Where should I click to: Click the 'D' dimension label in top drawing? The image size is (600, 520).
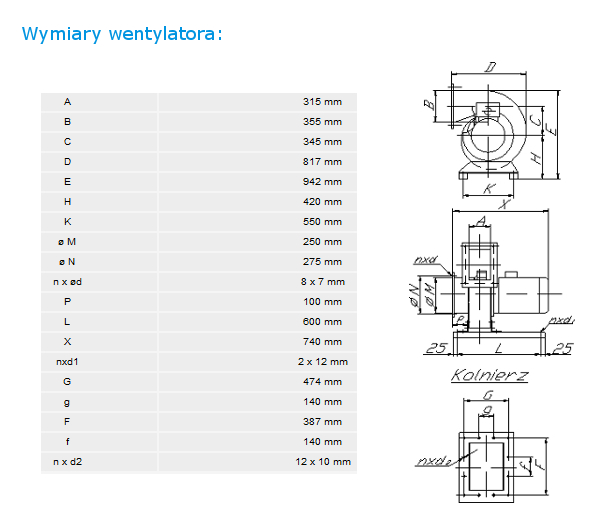click(x=491, y=67)
